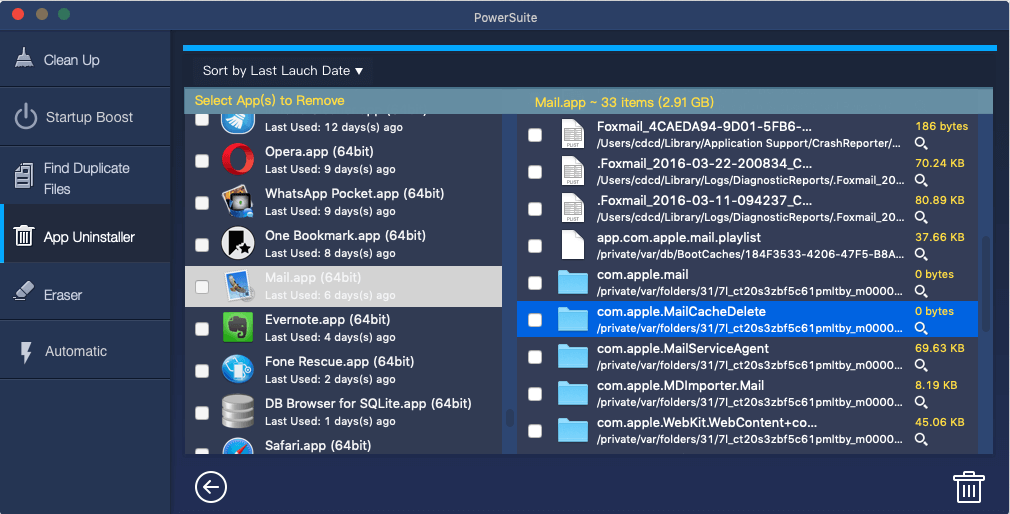Click the One Bookmark app icon
1010x514 pixels.
pos(238,243)
